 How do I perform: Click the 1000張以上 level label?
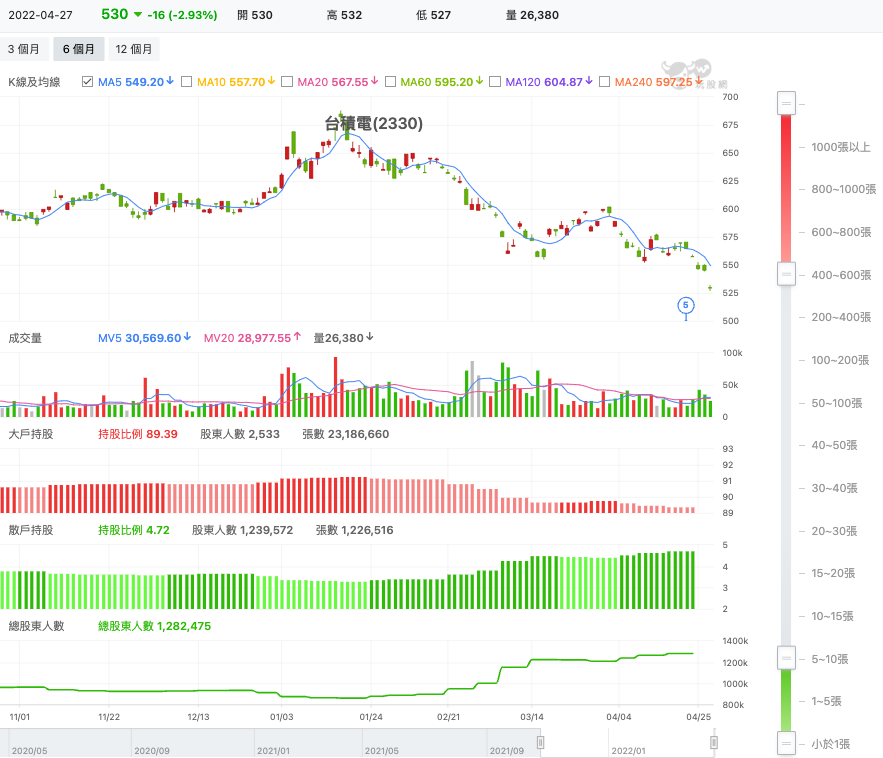point(840,147)
